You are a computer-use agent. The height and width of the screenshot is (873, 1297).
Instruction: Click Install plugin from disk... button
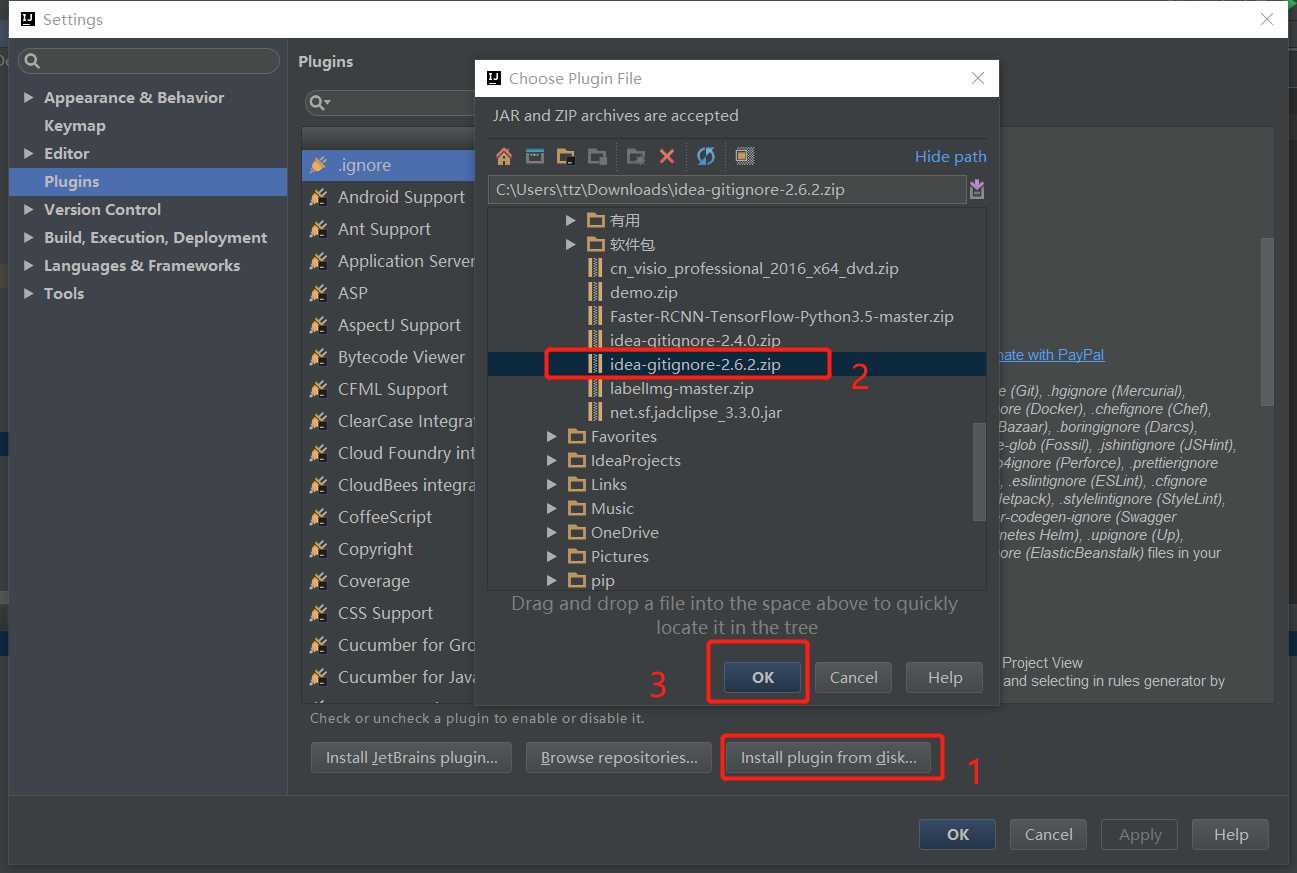click(828, 757)
